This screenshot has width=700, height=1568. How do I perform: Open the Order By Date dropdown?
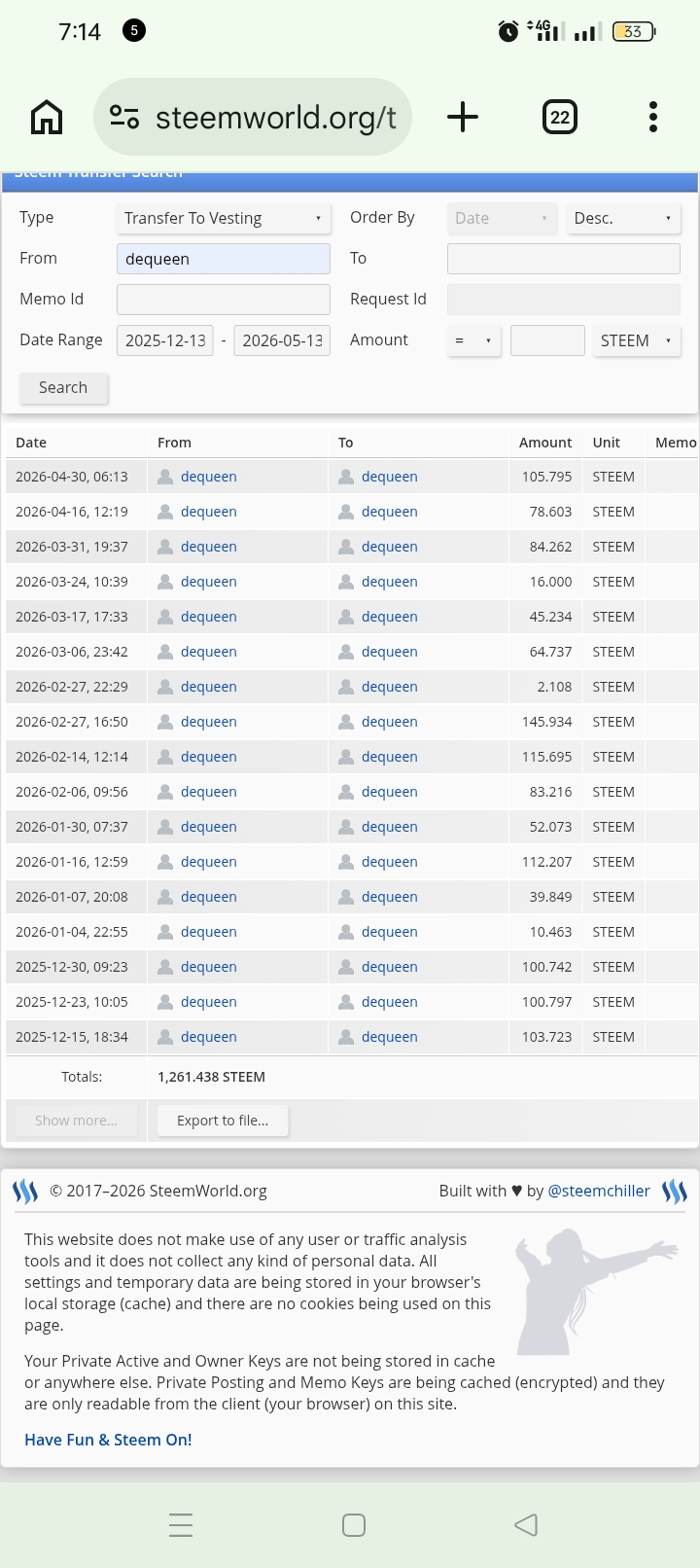coord(503,218)
